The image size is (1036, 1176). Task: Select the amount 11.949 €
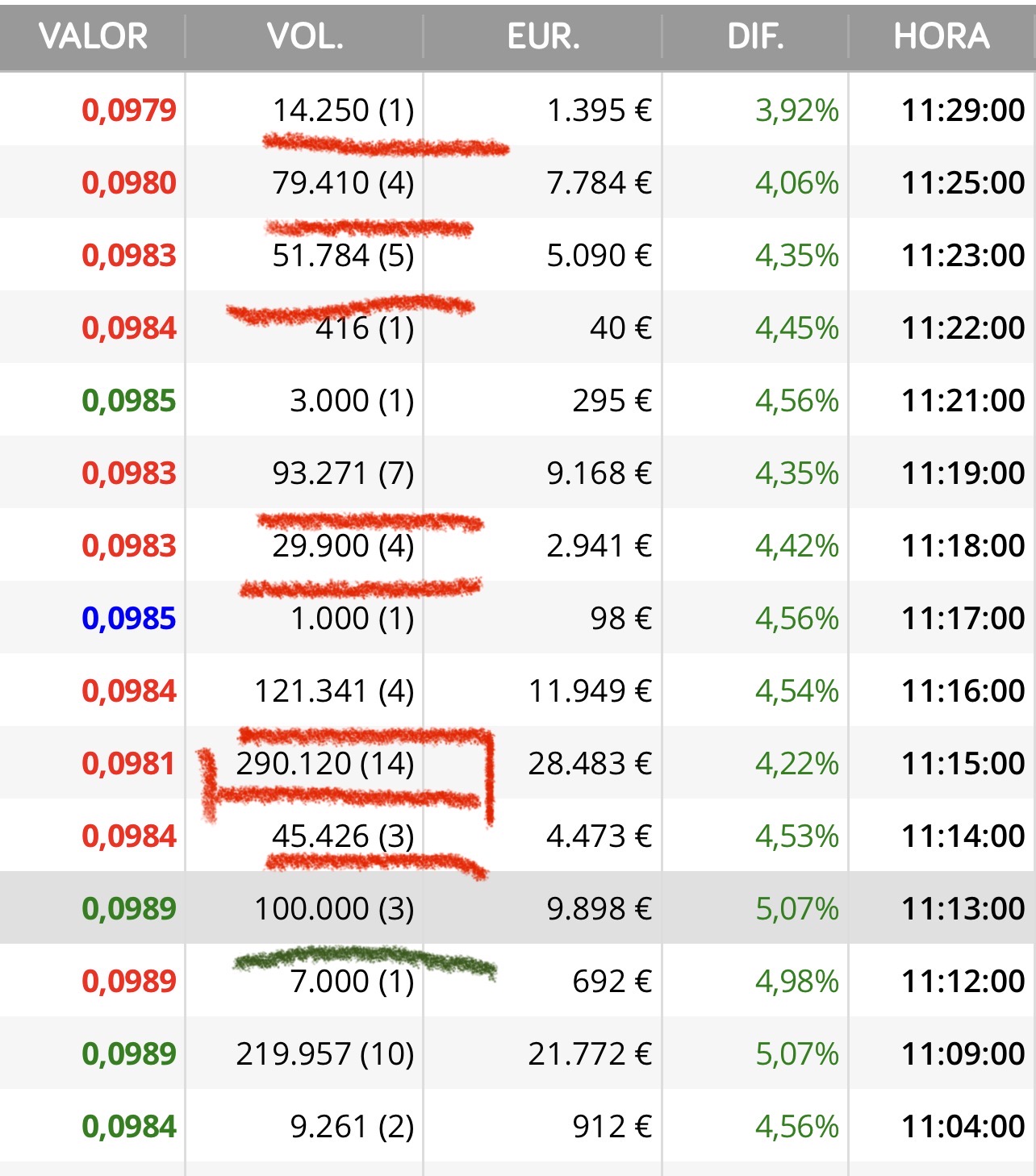pyautogui.click(x=591, y=690)
